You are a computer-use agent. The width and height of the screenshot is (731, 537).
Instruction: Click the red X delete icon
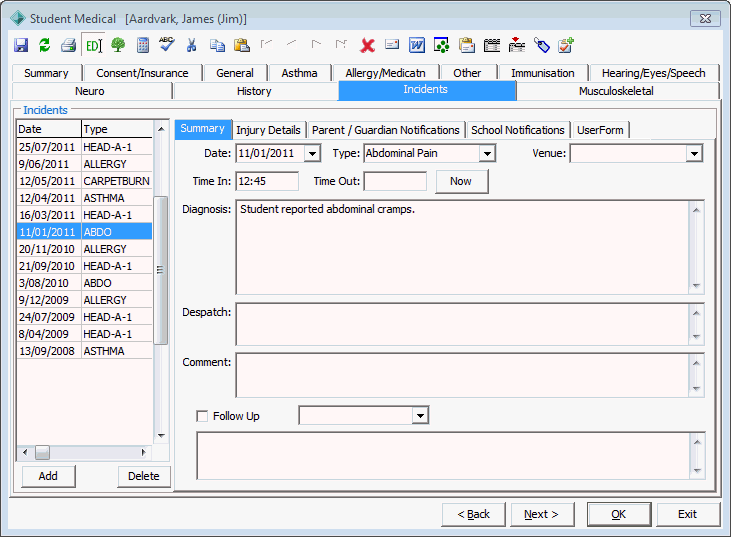coord(367,45)
